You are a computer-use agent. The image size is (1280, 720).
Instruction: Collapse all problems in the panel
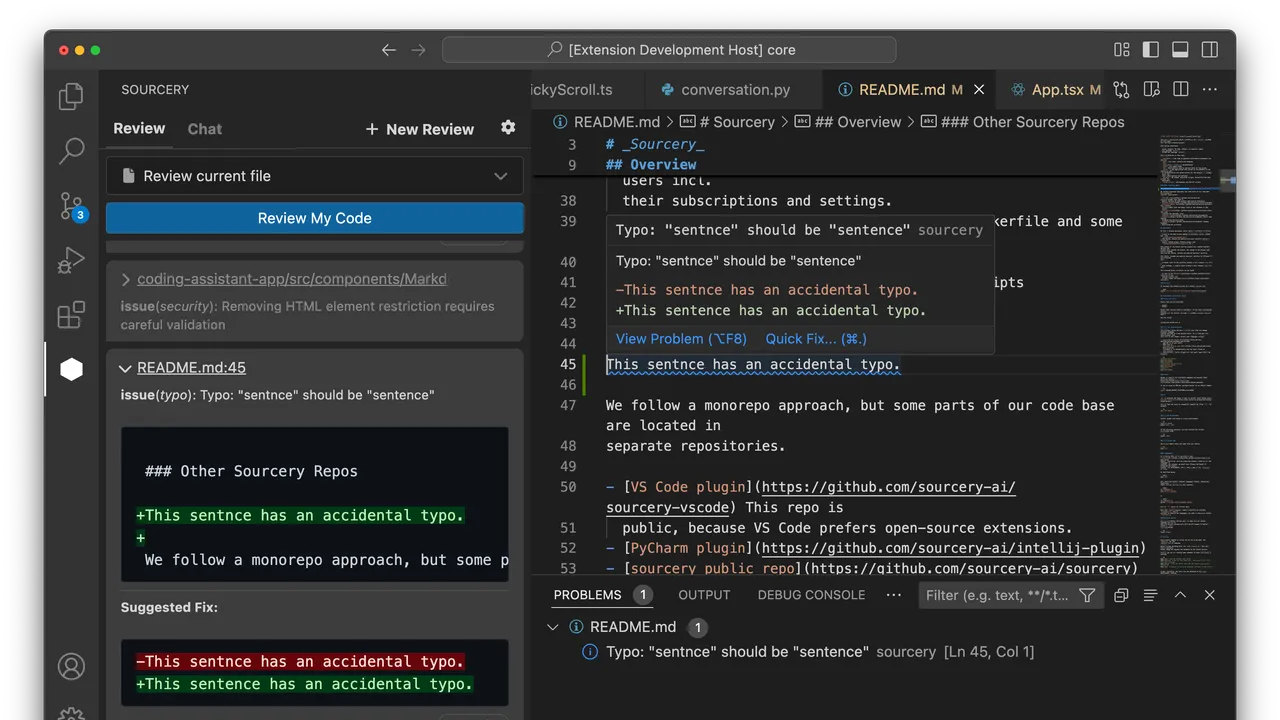[1121, 595]
